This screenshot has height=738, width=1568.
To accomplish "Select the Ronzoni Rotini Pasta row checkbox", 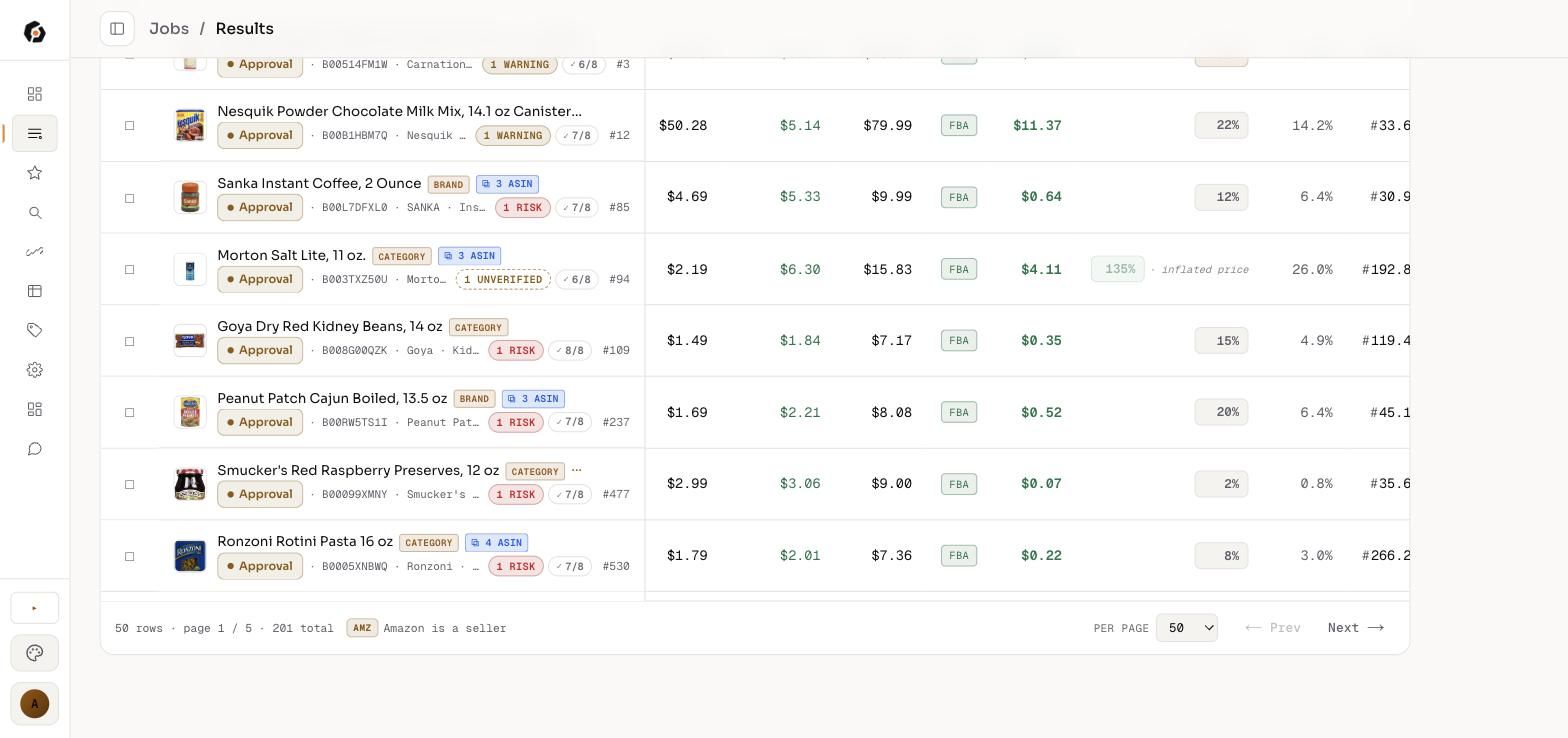I will click(x=129, y=556).
